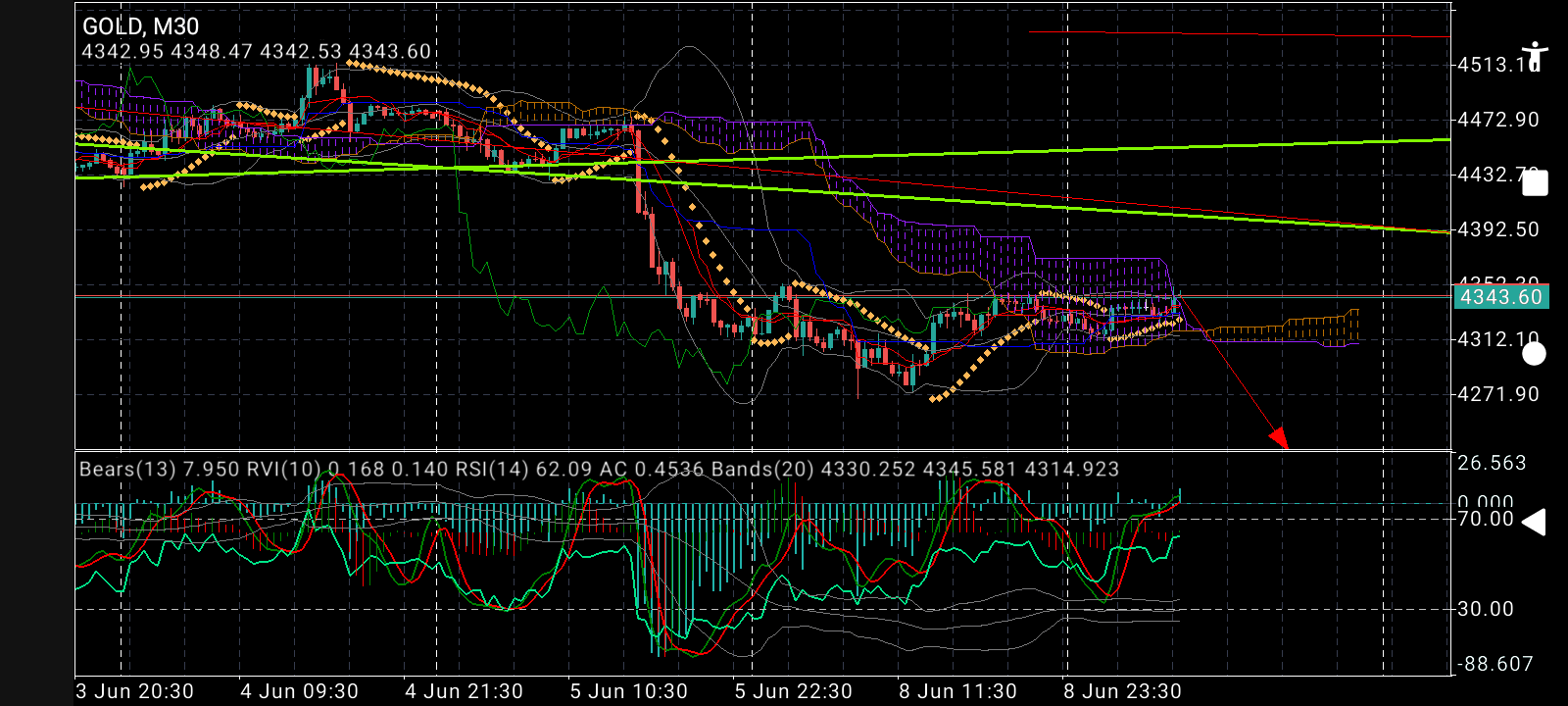
Task: Tap the 5 Jun 10:30 time label
Action: point(629,691)
